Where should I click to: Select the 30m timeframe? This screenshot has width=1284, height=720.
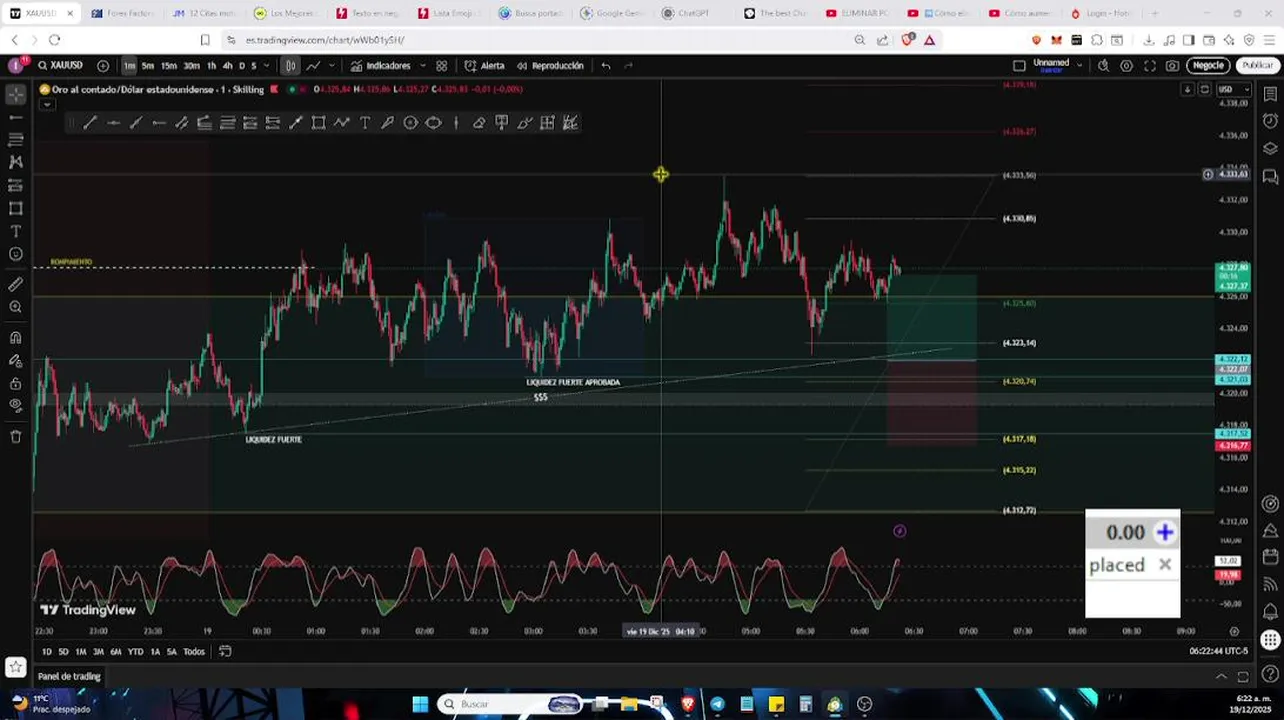(x=191, y=66)
